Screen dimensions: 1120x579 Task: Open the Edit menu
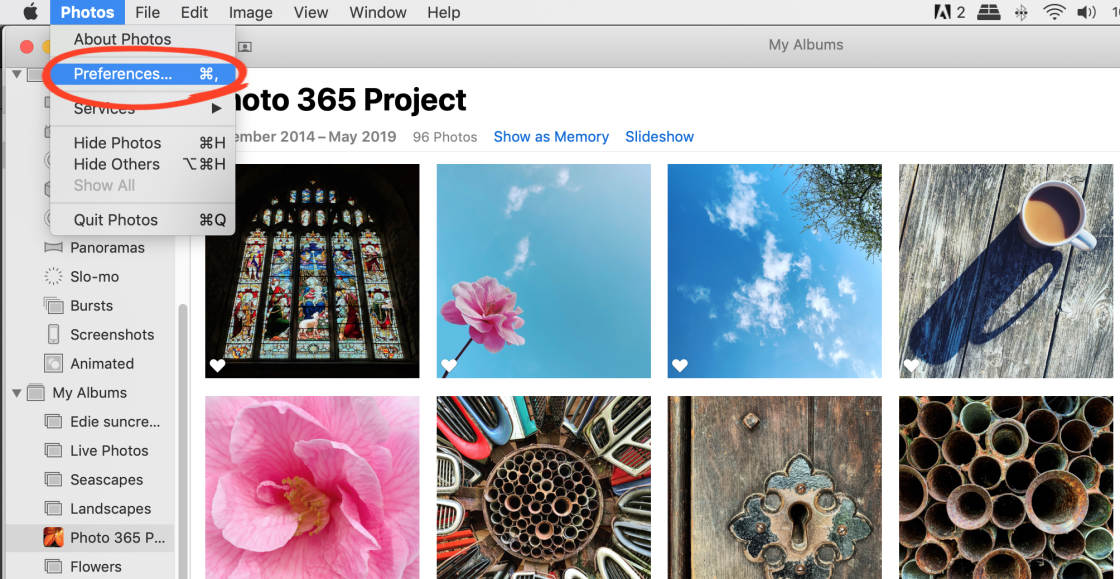click(x=194, y=12)
